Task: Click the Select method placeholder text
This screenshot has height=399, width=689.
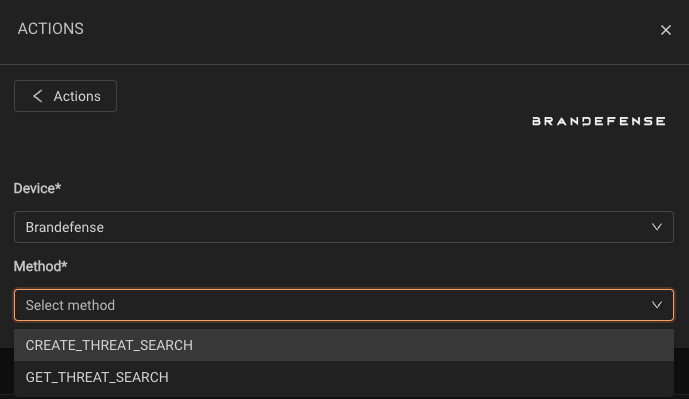Action: (x=70, y=305)
